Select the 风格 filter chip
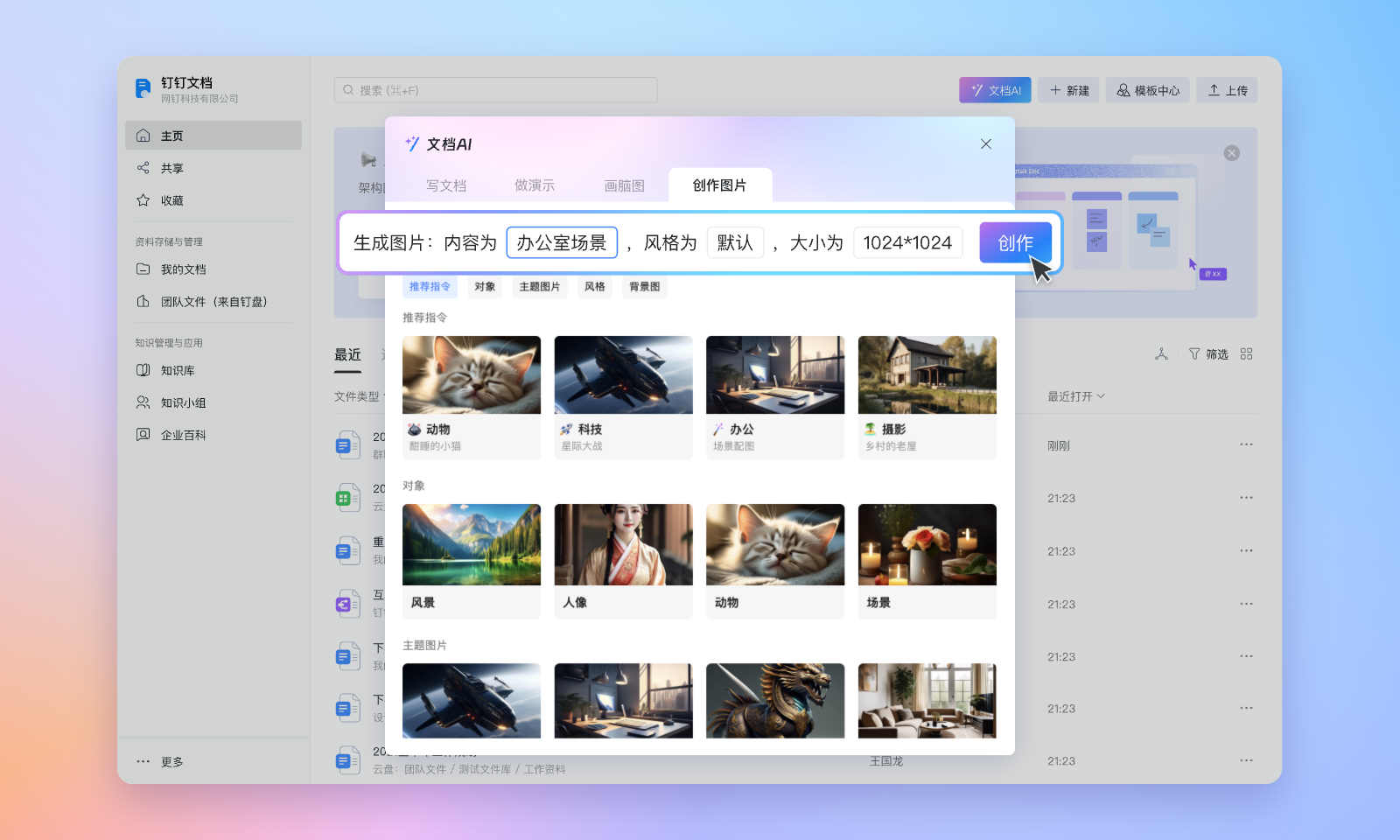Screen dimensions: 1400x840 pyautogui.click(x=595, y=287)
